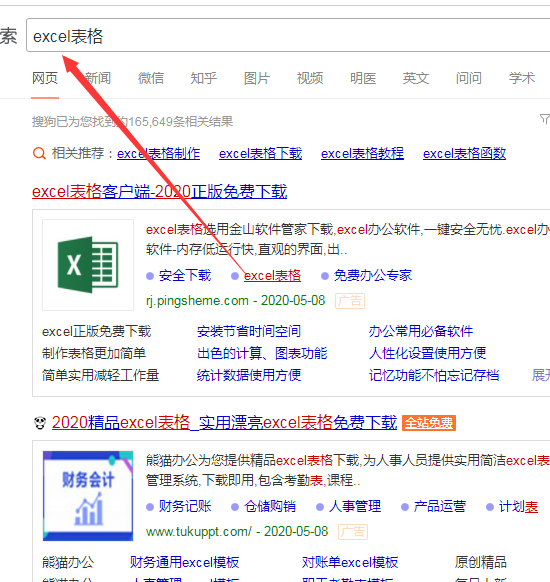The image size is (550, 582).
Task: Open related search excel表格函数
Action: [464, 153]
